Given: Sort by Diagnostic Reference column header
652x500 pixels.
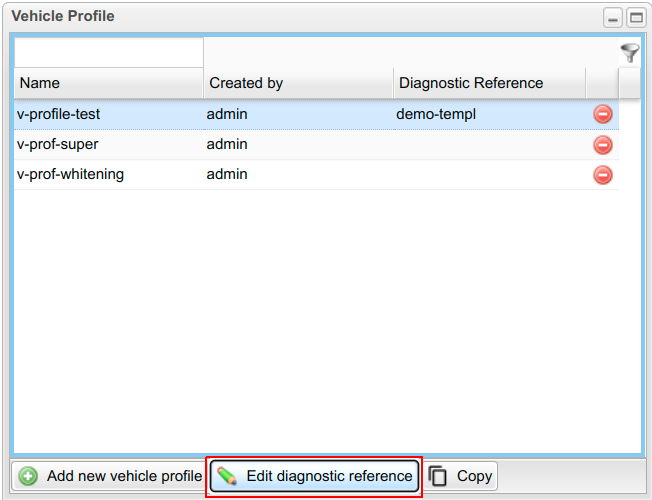Looking at the screenshot, I should click(488, 83).
